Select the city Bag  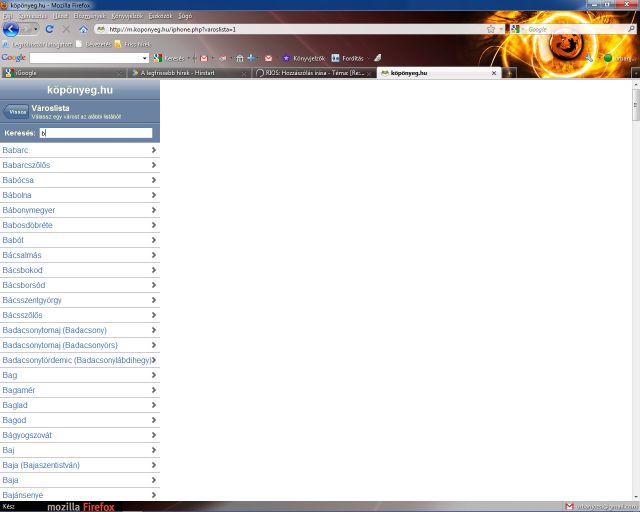click(x=80, y=375)
